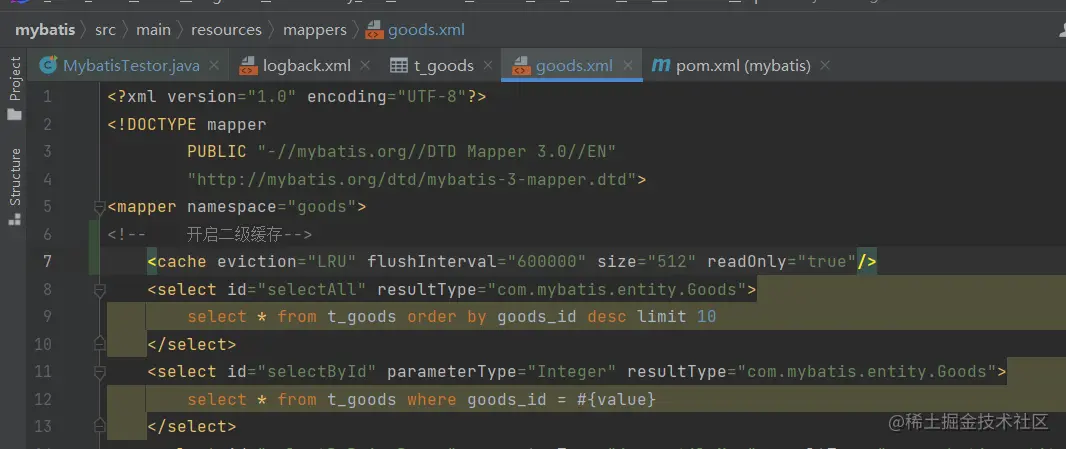Click the Project folder icon in sidebar
Image resolution: width=1066 pixels, height=449 pixels.
click(14, 114)
